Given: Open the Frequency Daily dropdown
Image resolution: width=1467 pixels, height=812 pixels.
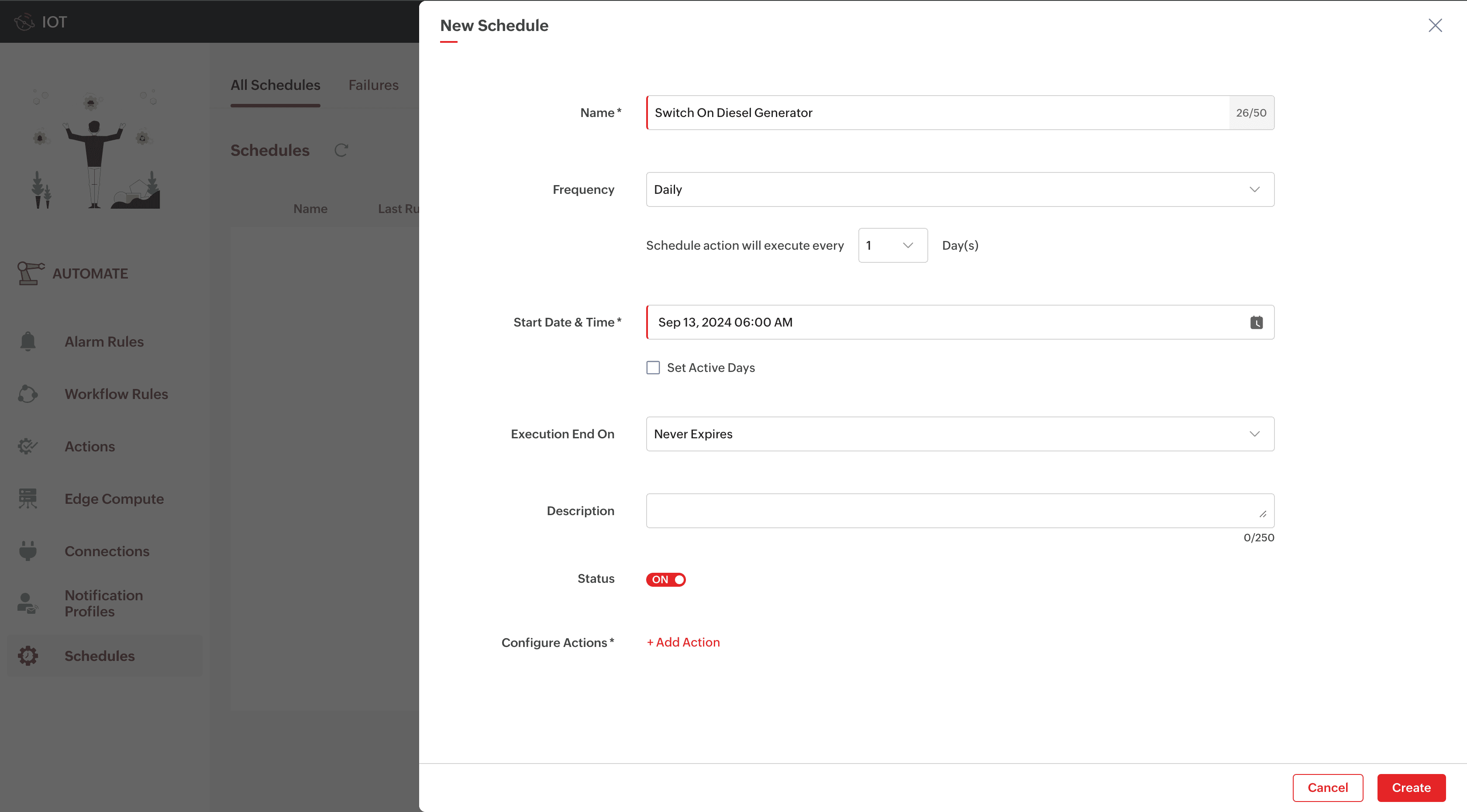Looking at the screenshot, I should tap(960, 189).
